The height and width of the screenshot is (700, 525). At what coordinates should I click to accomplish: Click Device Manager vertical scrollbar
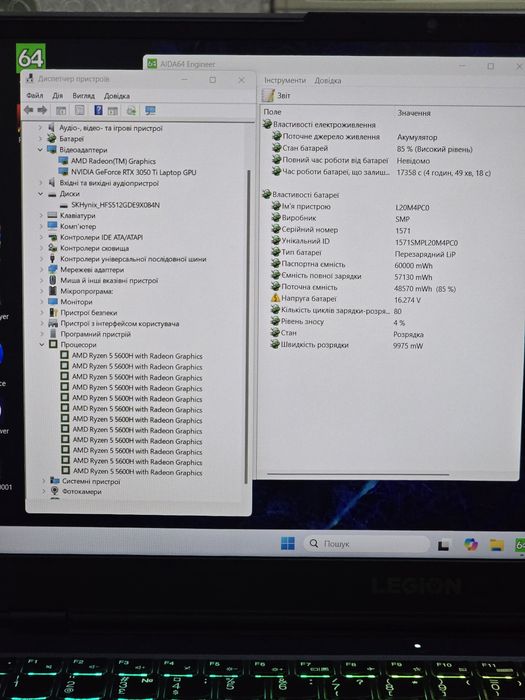(x=247, y=326)
